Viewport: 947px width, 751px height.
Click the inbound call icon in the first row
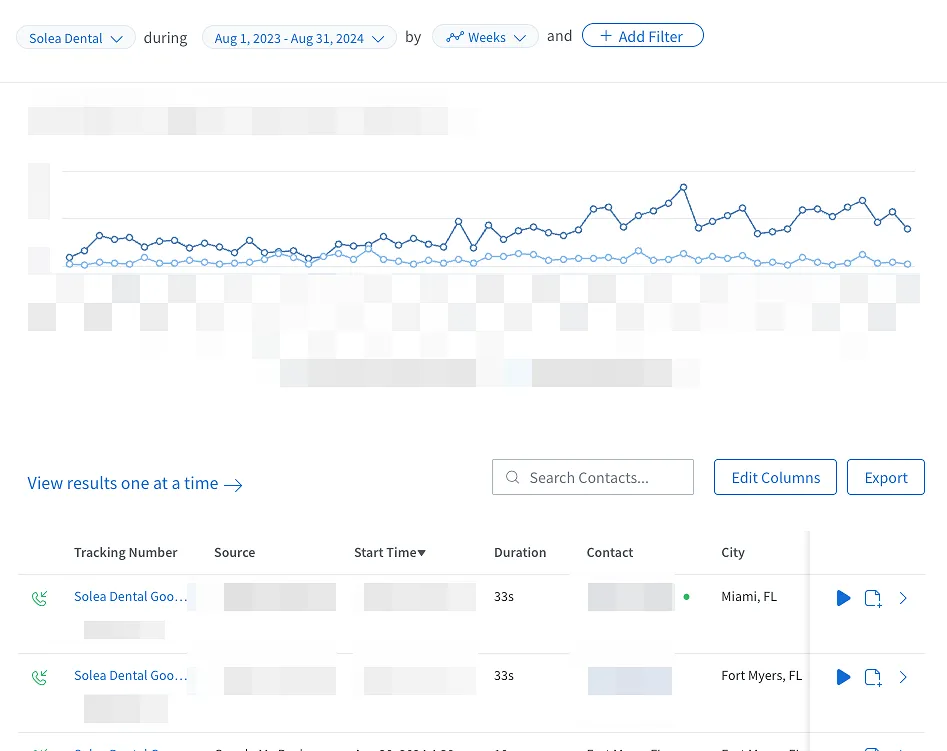[40, 598]
